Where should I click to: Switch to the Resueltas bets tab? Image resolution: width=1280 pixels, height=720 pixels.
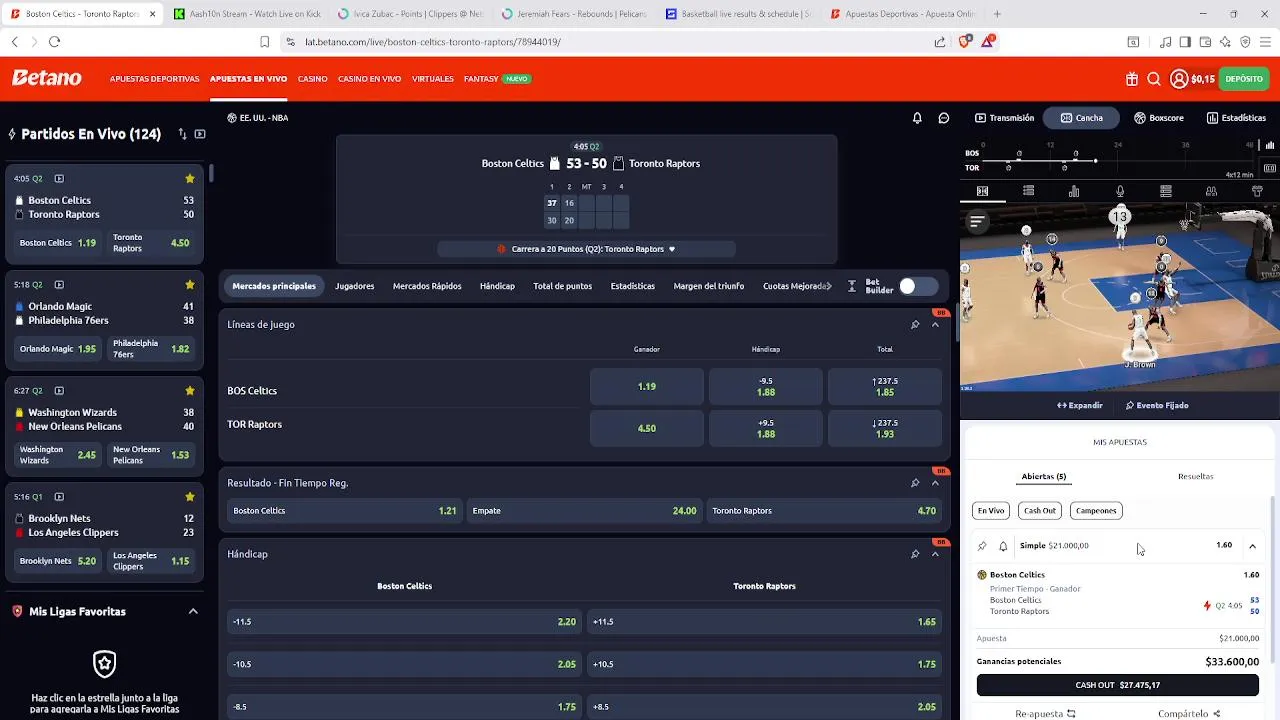coord(1196,476)
